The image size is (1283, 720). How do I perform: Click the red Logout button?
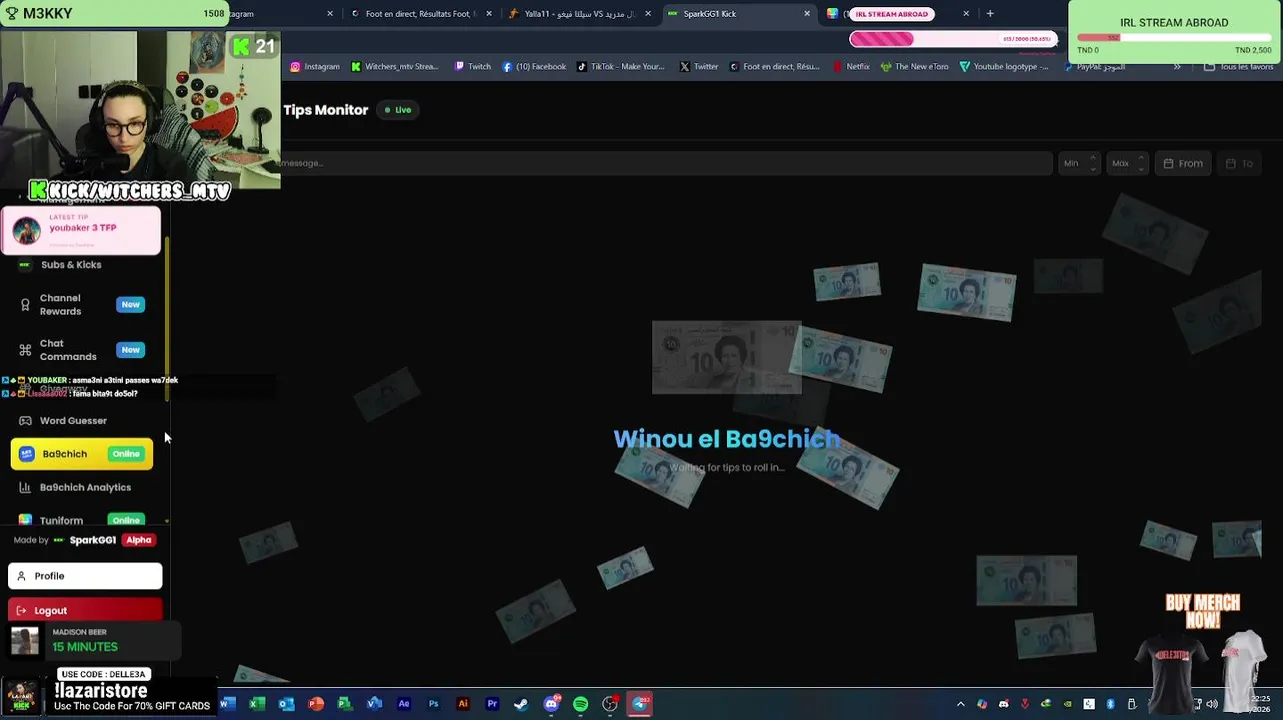[85, 610]
